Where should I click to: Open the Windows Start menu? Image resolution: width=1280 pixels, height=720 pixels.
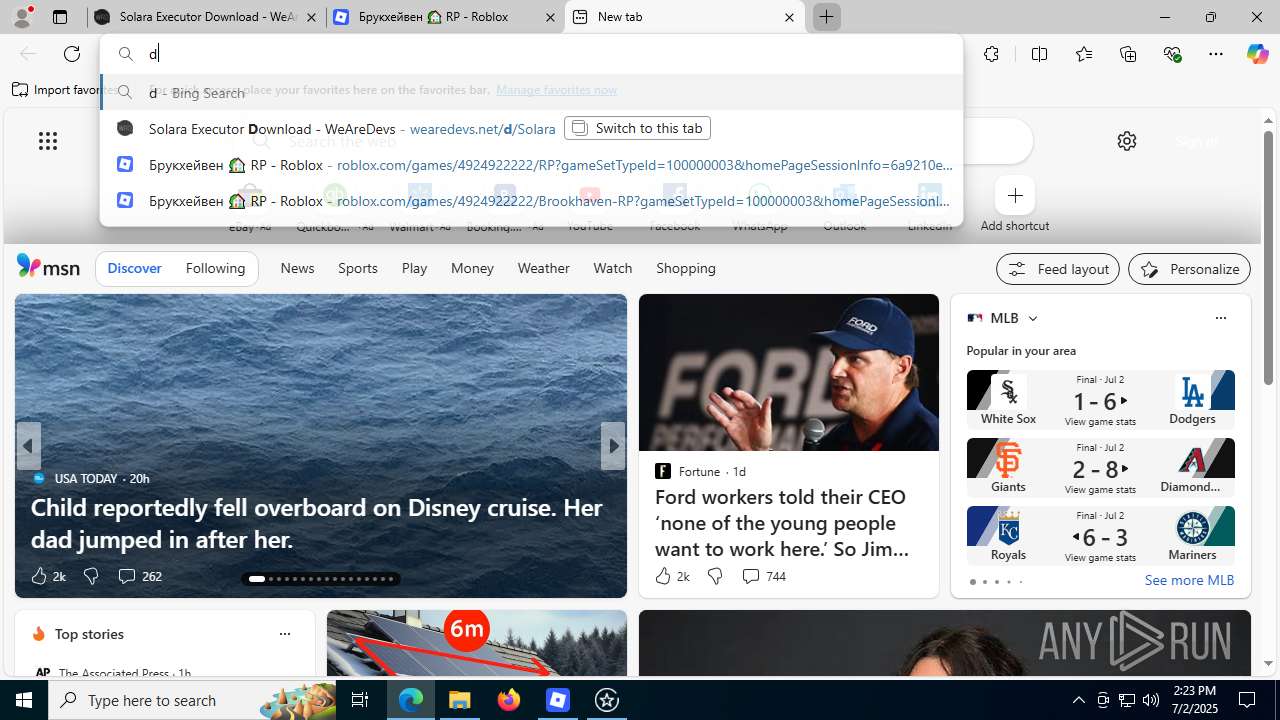24,700
